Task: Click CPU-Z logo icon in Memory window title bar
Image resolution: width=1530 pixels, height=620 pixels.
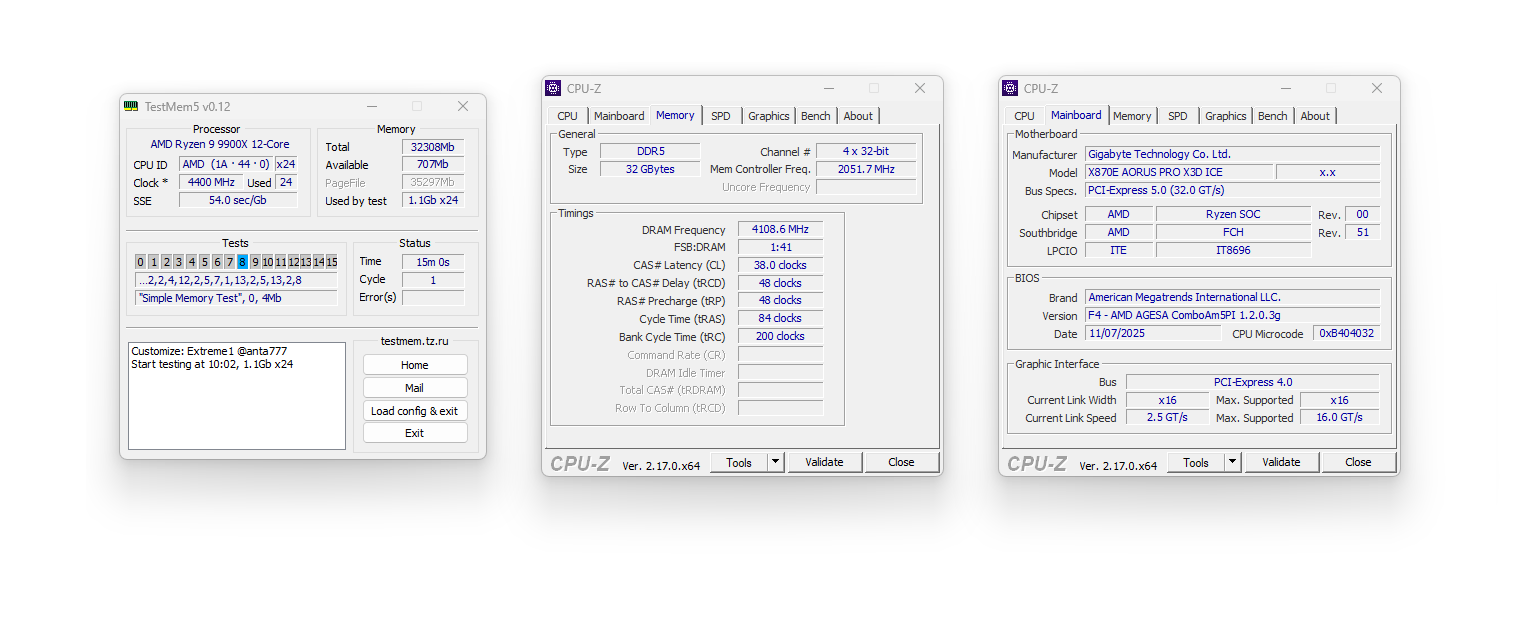Action: coord(553,88)
